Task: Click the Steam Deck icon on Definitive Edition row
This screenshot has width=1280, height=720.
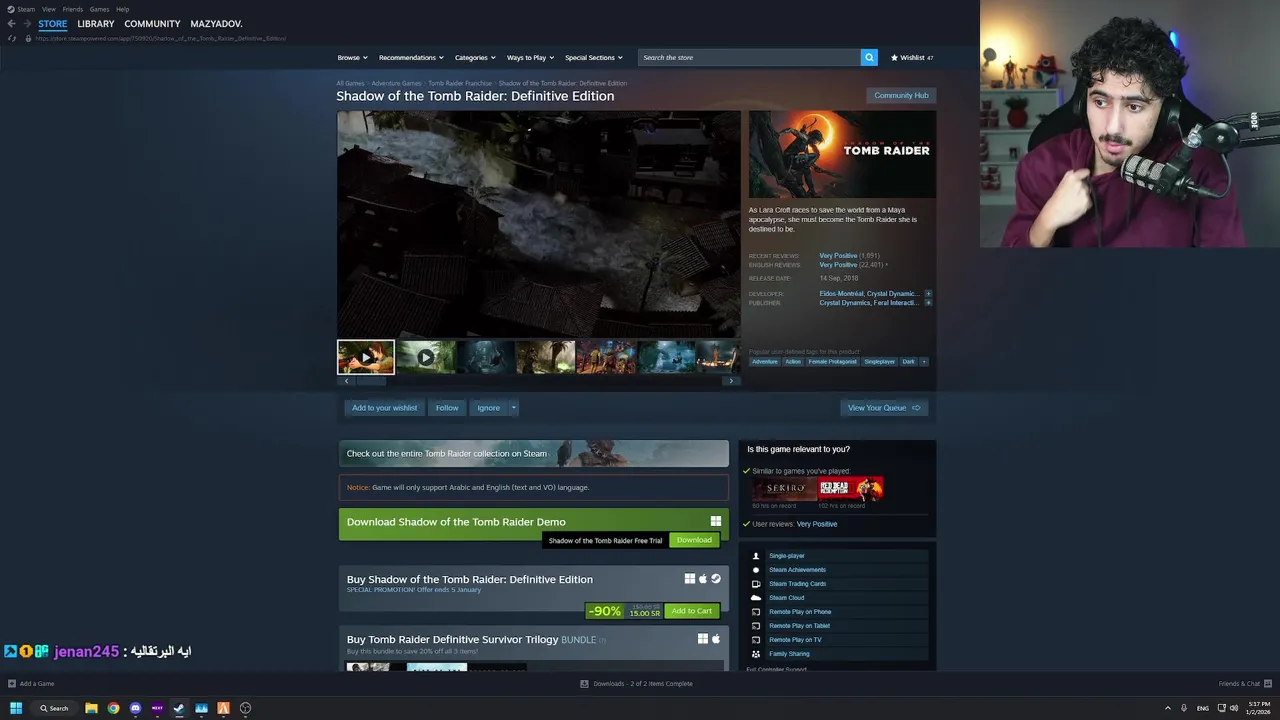Action: tap(716, 579)
